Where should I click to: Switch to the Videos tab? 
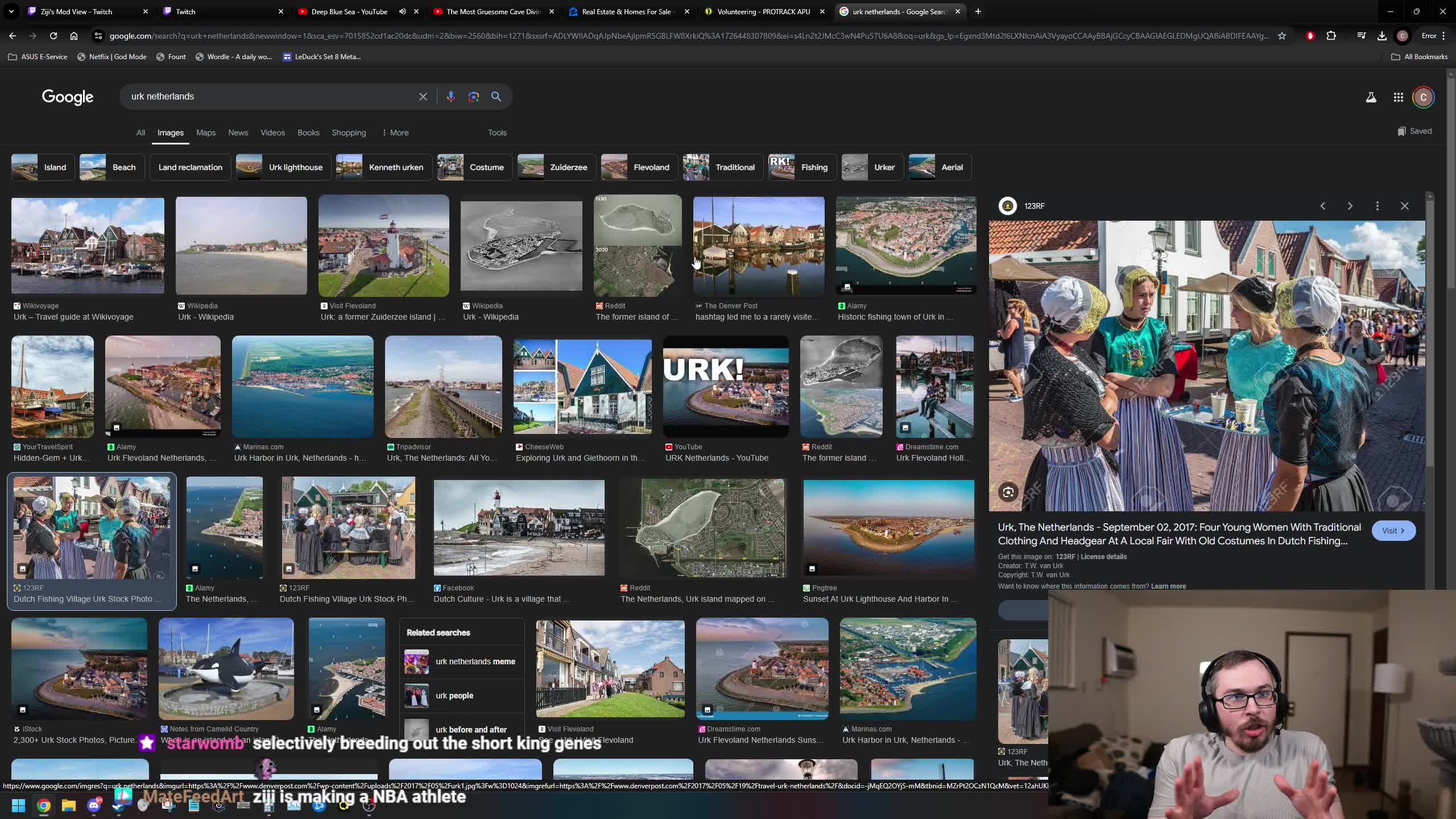[272, 133]
